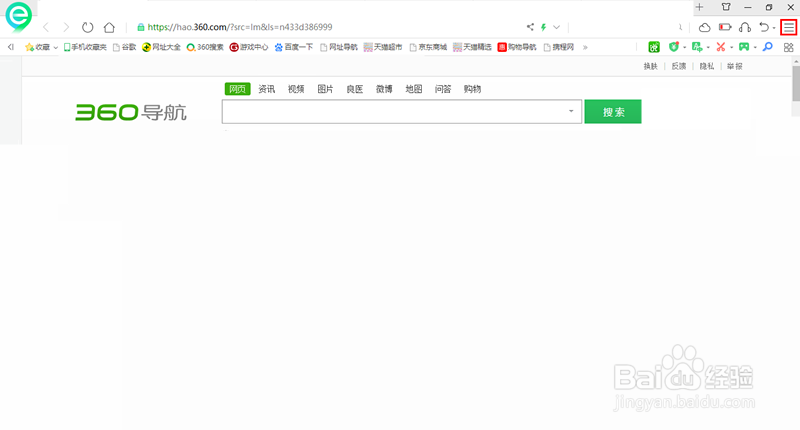The image size is (800, 430).
Task: Switch to the 地图 search tab
Action: click(x=414, y=89)
